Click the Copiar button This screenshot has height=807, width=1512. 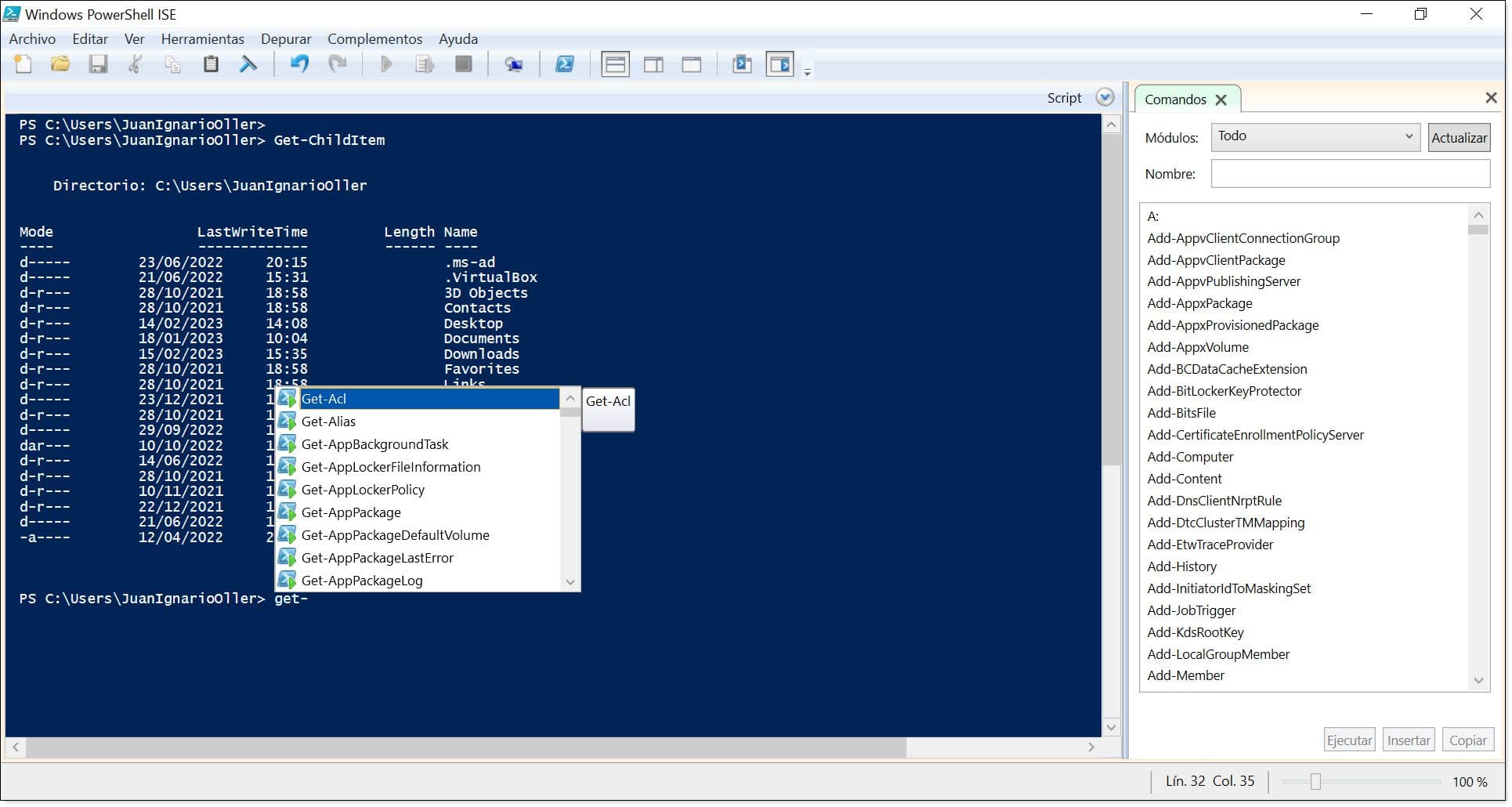[x=1468, y=740]
